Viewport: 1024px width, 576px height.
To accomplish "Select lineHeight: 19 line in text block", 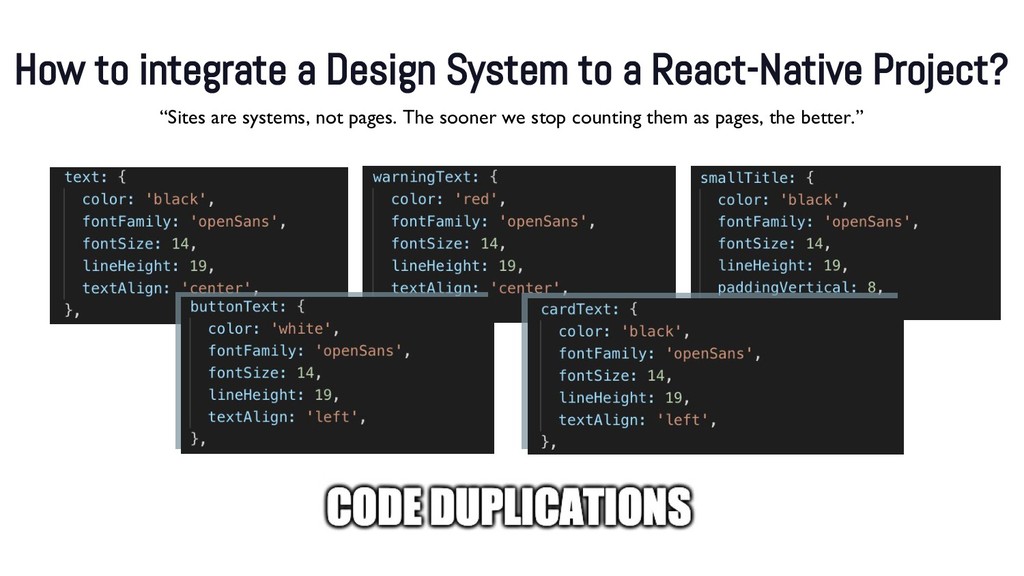I will pos(148,266).
